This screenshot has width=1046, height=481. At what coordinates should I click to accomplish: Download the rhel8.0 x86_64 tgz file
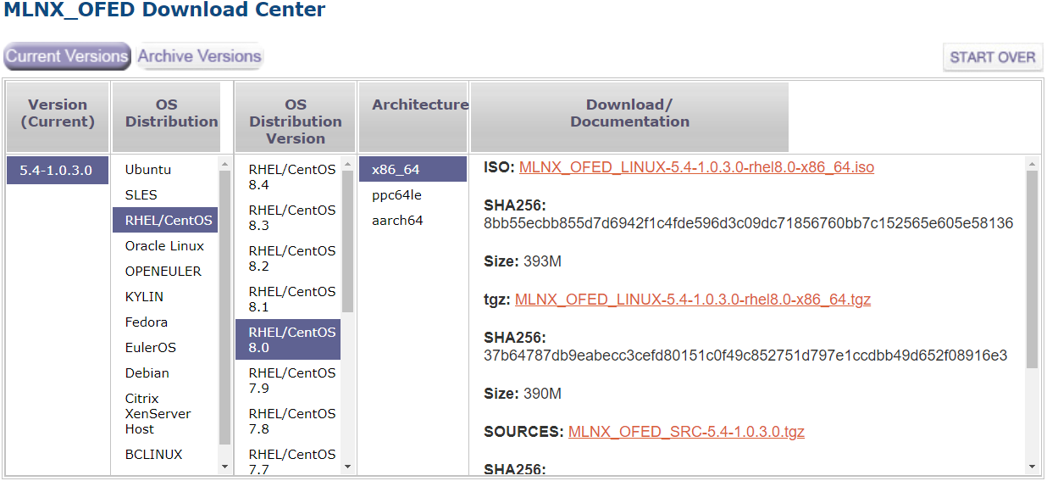693,299
